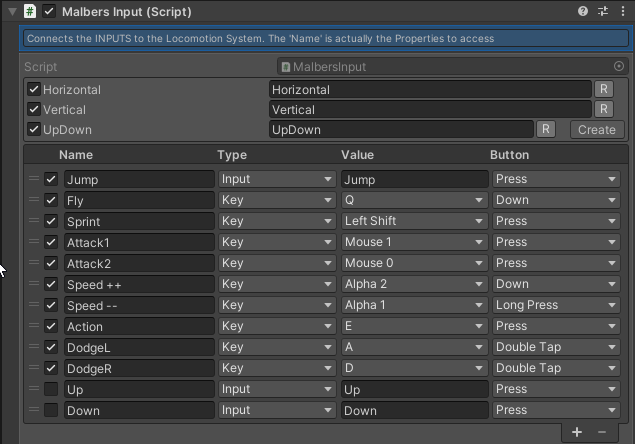
Task: Open Left Shift key value dropdown
Action: point(414,221)
